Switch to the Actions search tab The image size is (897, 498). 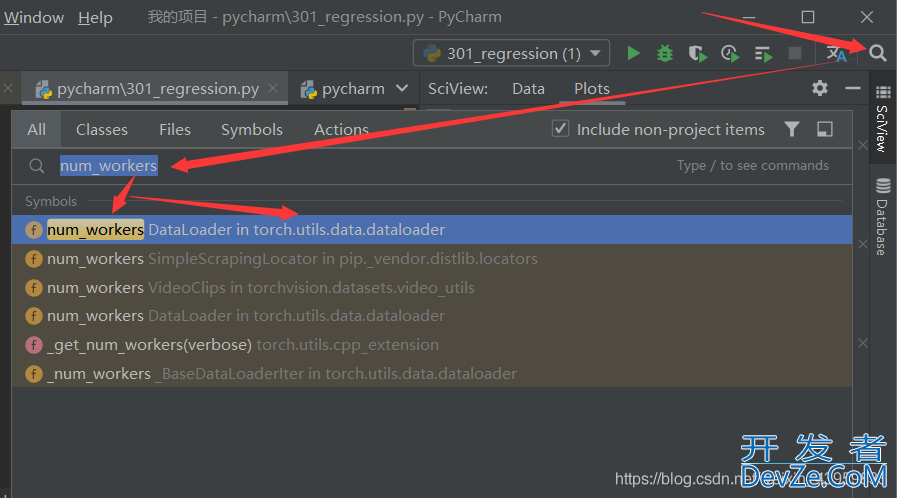tap(342, 130)
